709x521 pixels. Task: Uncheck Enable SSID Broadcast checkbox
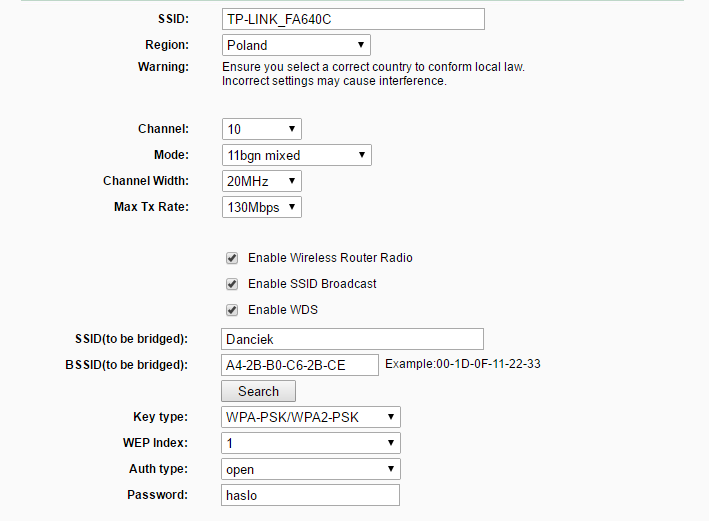[x=232, y=284]
